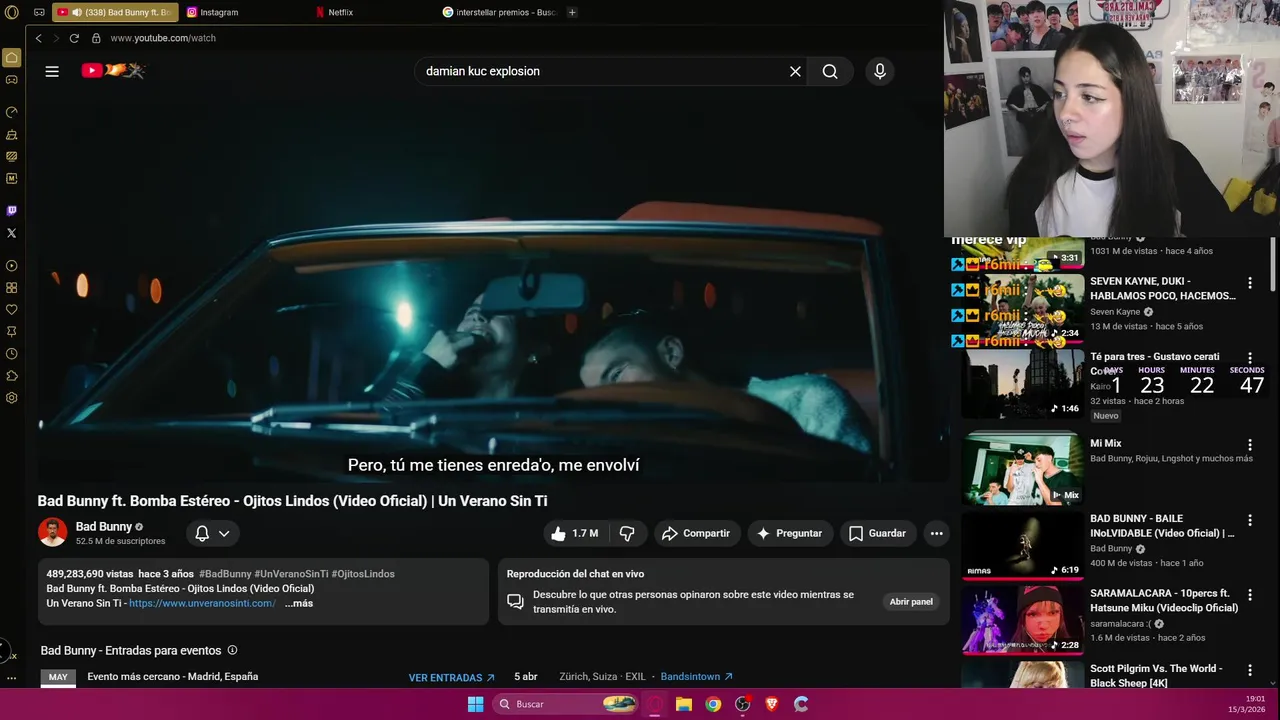This screenshot has height=720, width=1280.
Task: Click the Compartir button
Action: pos(696,533)
